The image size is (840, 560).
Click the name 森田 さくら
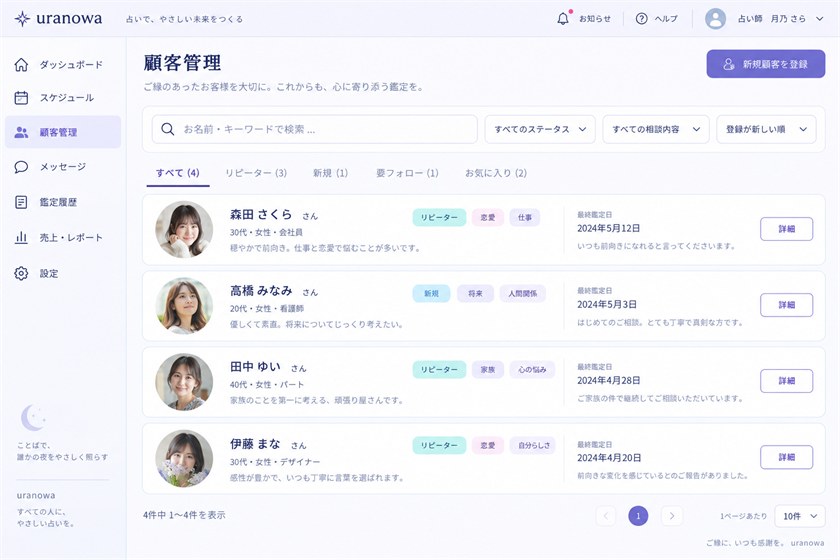coord(261,215)
